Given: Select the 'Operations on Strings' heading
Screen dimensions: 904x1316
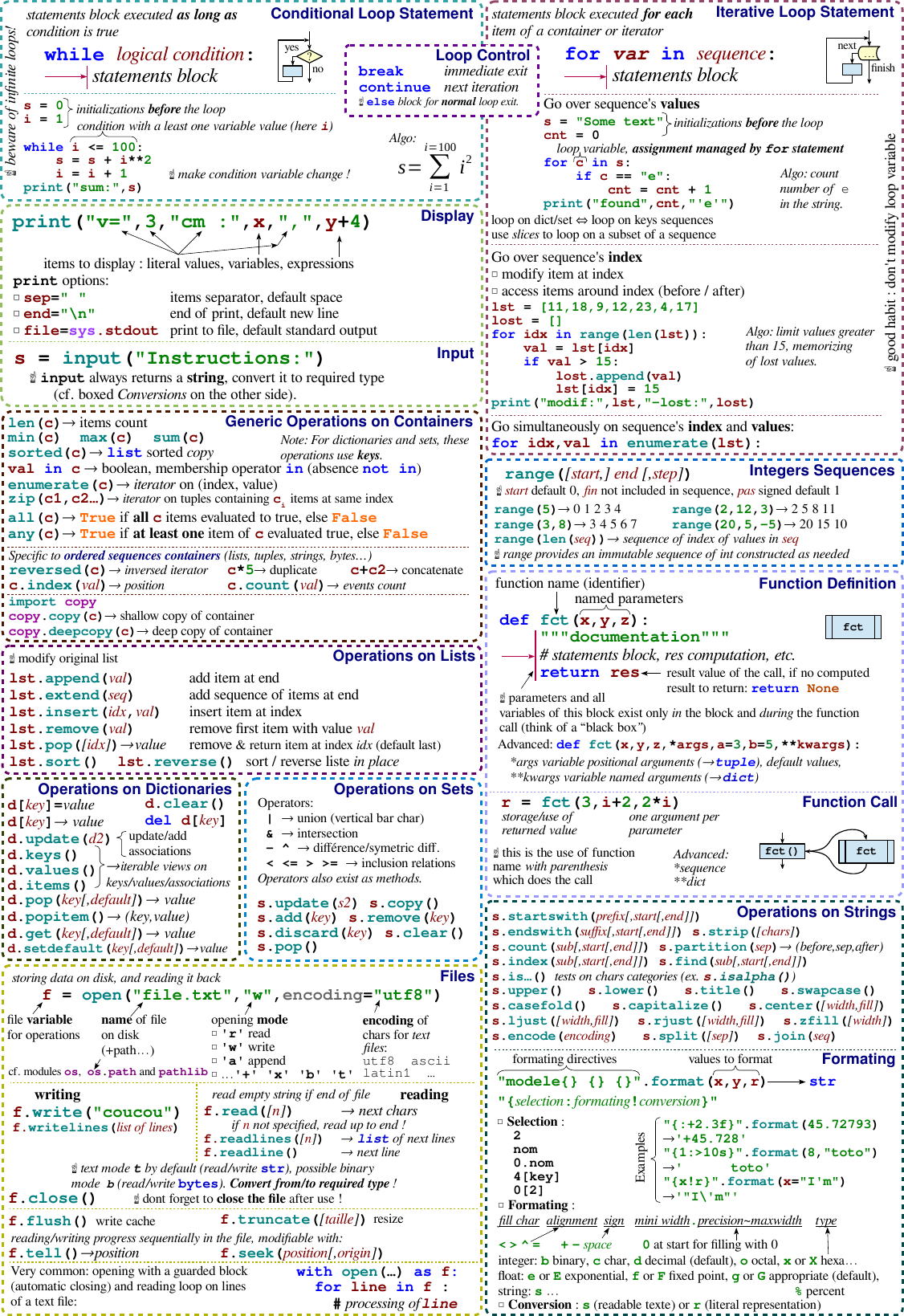Looking at the screenshot, I should coord(816,912).
